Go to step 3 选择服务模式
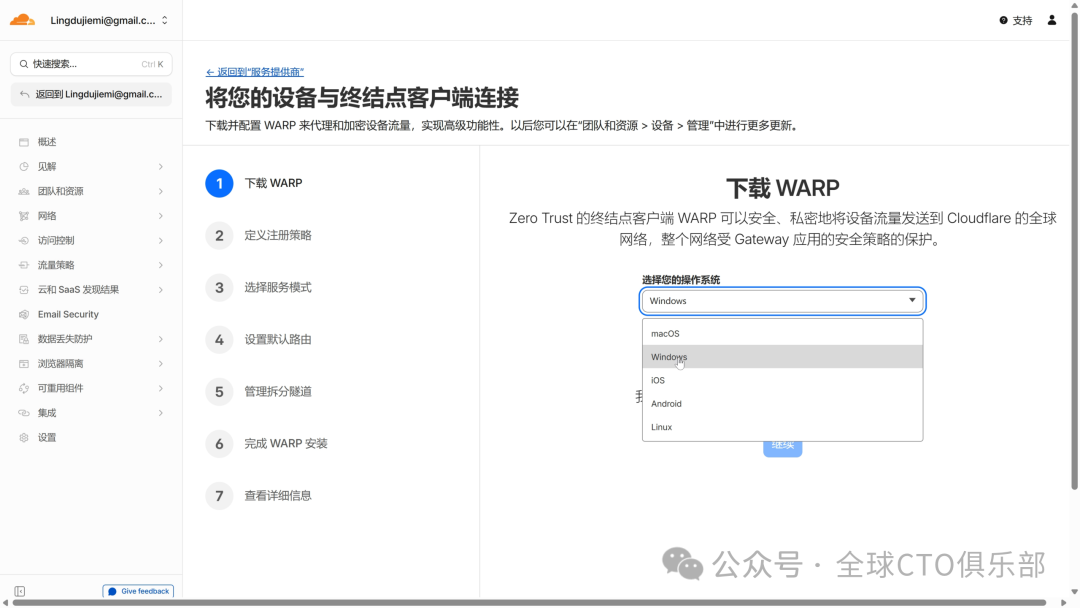The height and width of the screenshot is (608, 1080). [x=278, y=288]
